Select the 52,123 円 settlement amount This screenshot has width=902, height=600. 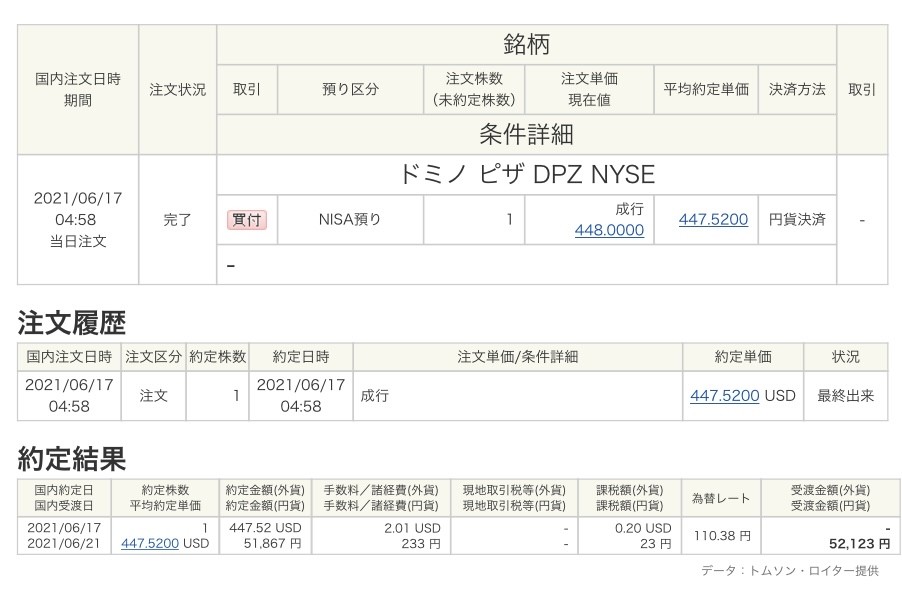859,544
